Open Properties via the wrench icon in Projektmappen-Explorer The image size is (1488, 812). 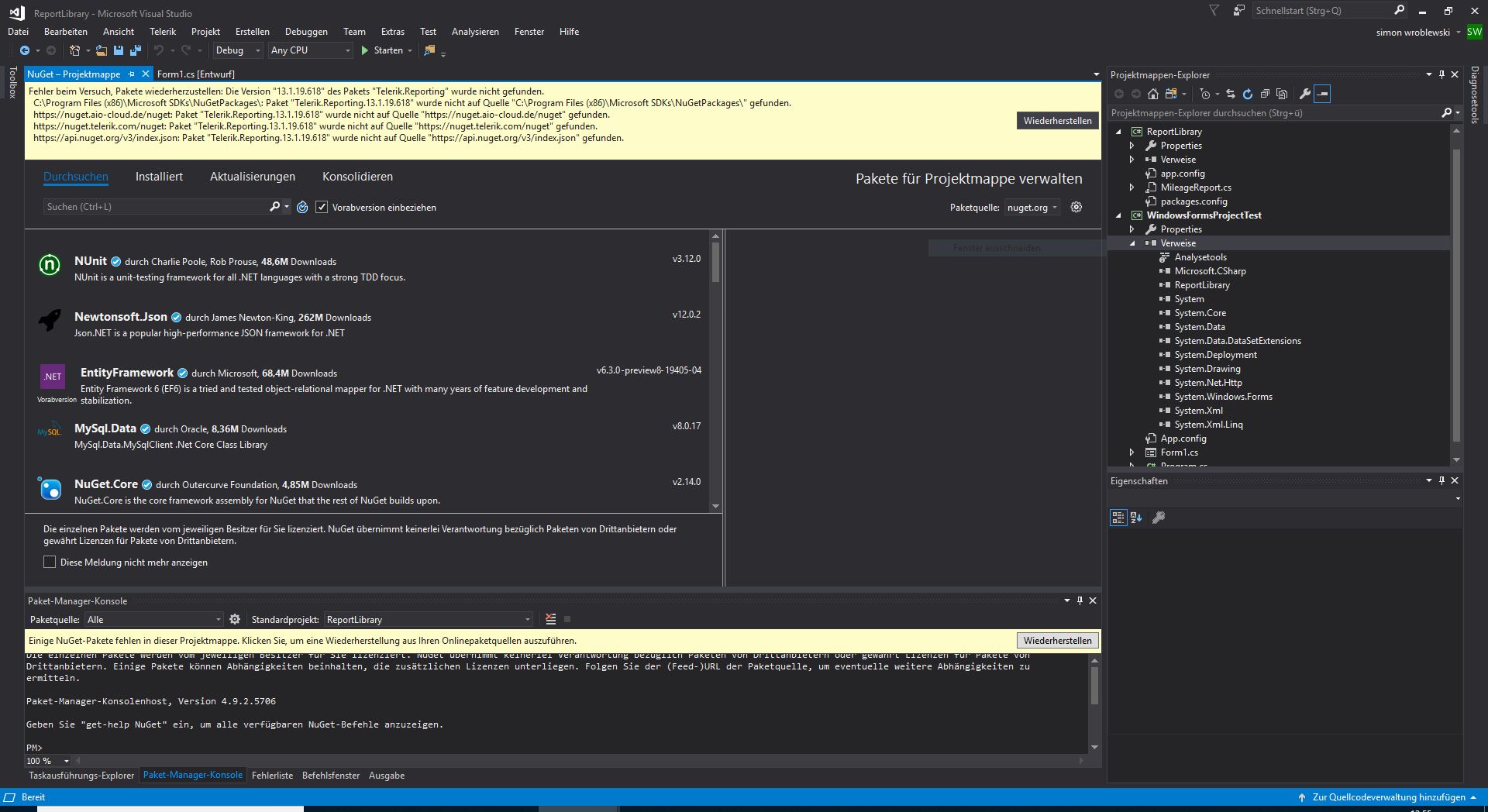(1305, 94)
